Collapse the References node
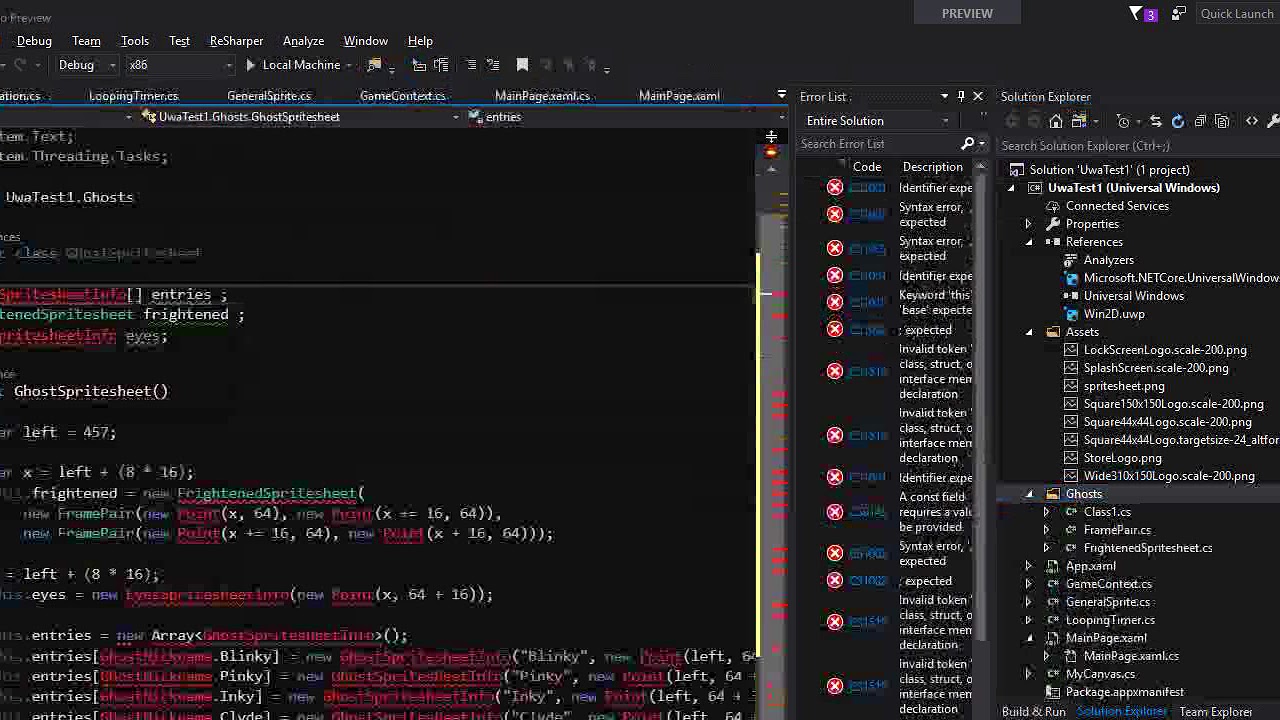 pyautogui.click(x=1029, y=242)
